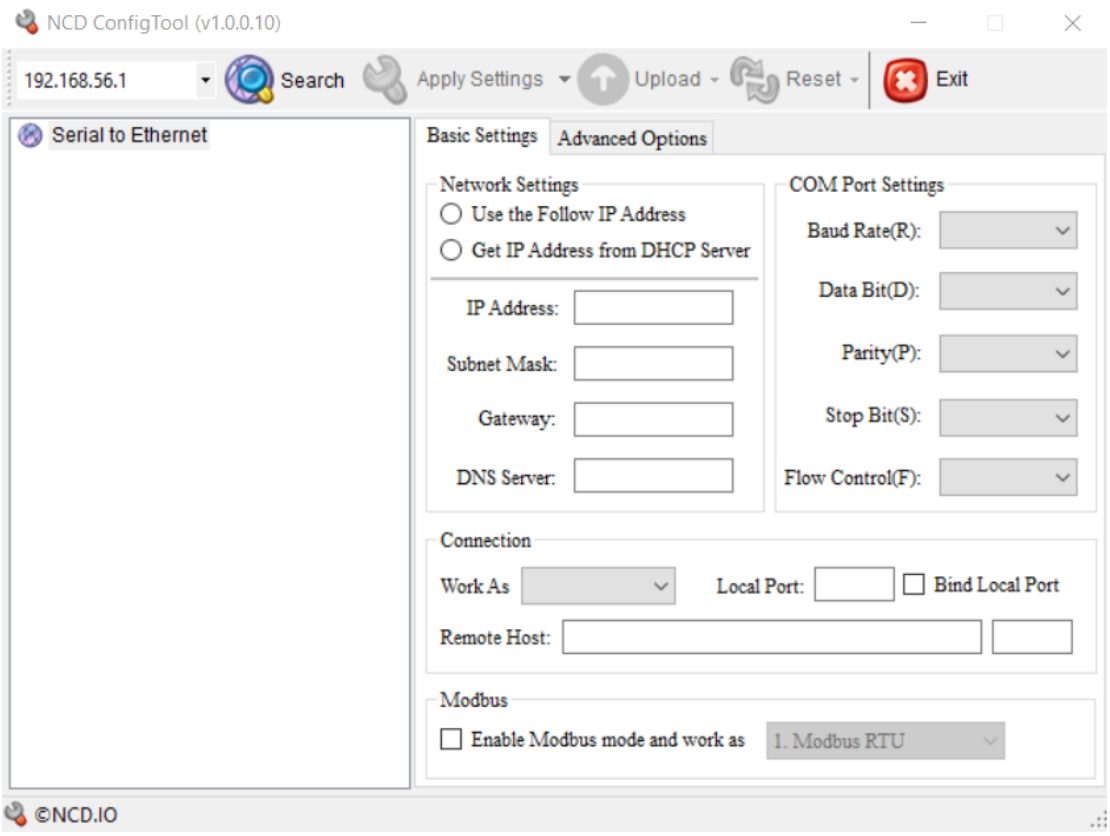Select Use the Follow IP Address option

click(x=452, y=214)
